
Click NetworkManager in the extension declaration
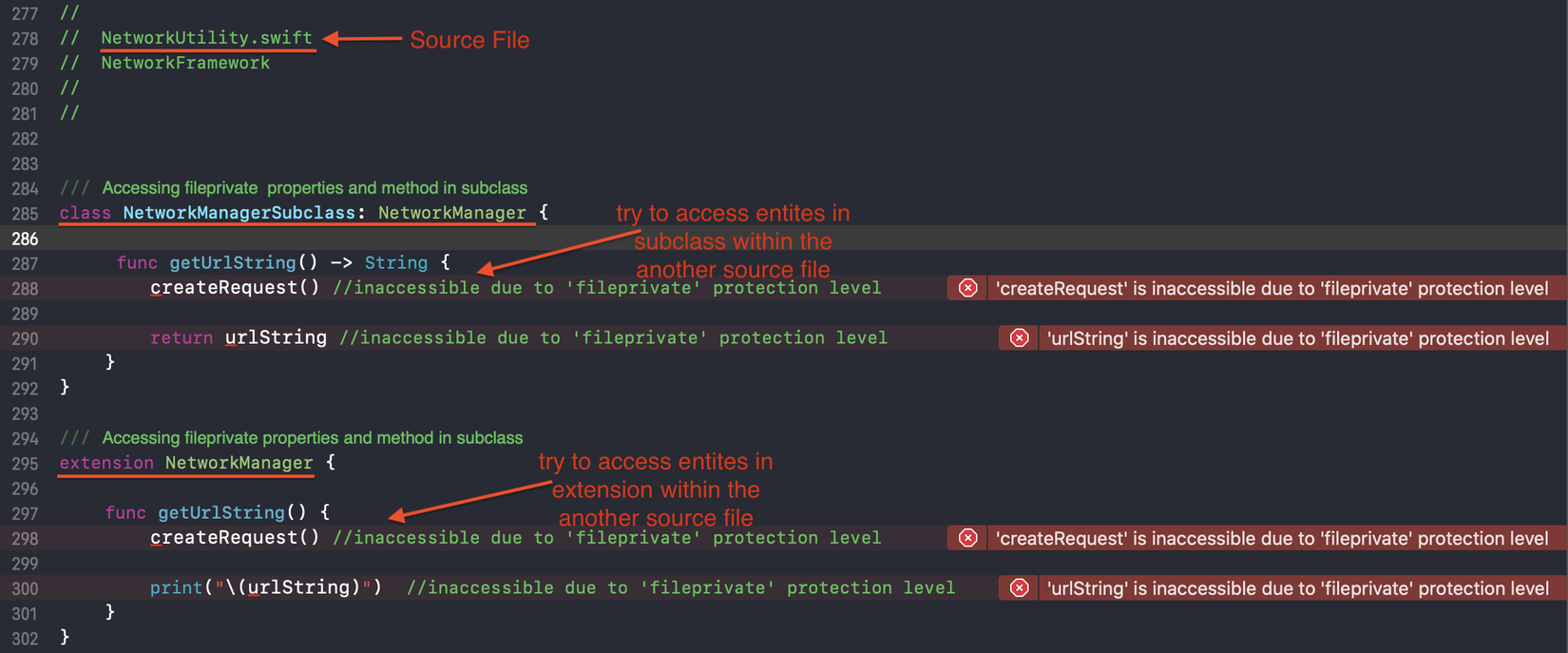tap(239, 463)
